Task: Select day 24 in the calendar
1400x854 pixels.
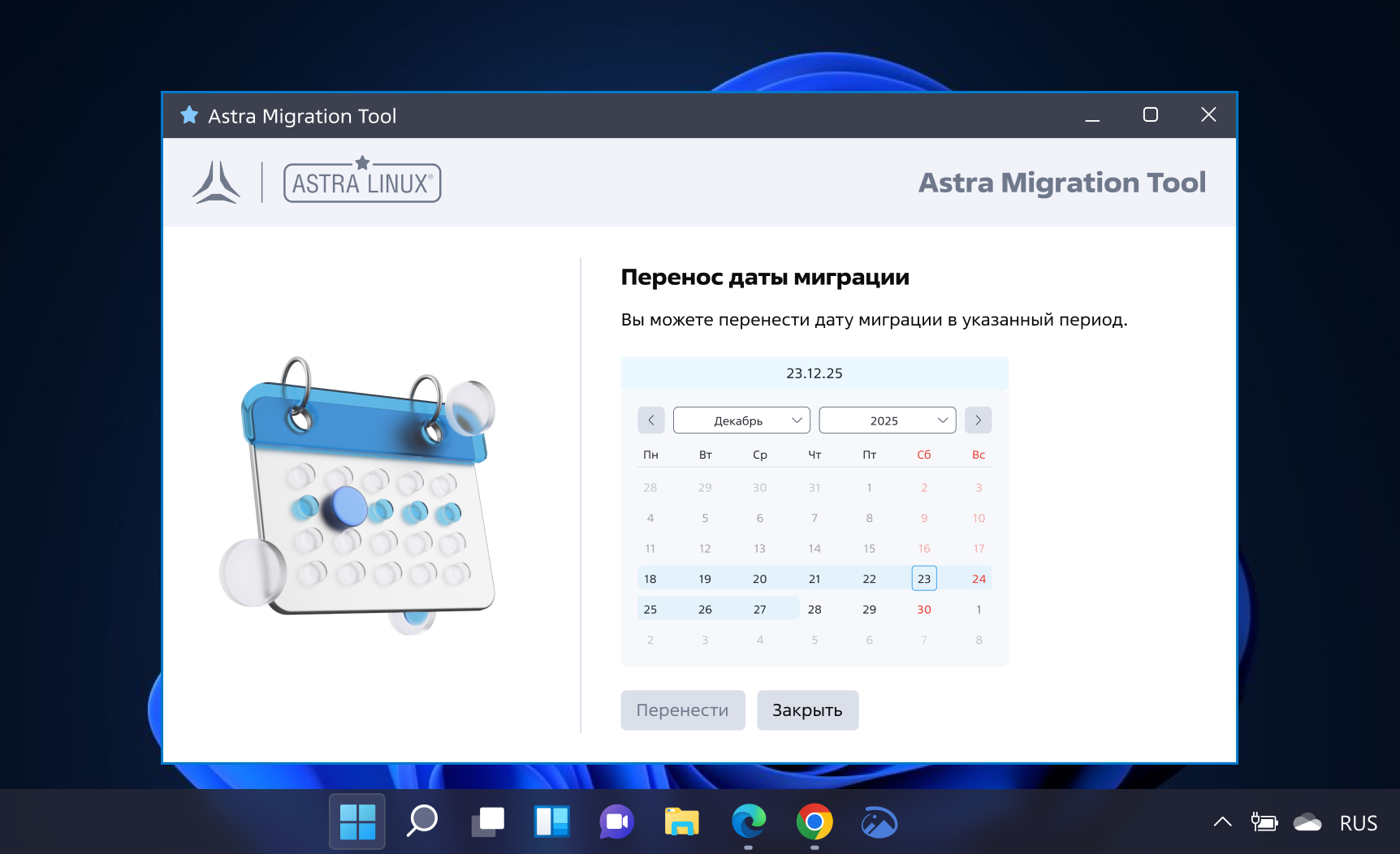Action: 979,579
